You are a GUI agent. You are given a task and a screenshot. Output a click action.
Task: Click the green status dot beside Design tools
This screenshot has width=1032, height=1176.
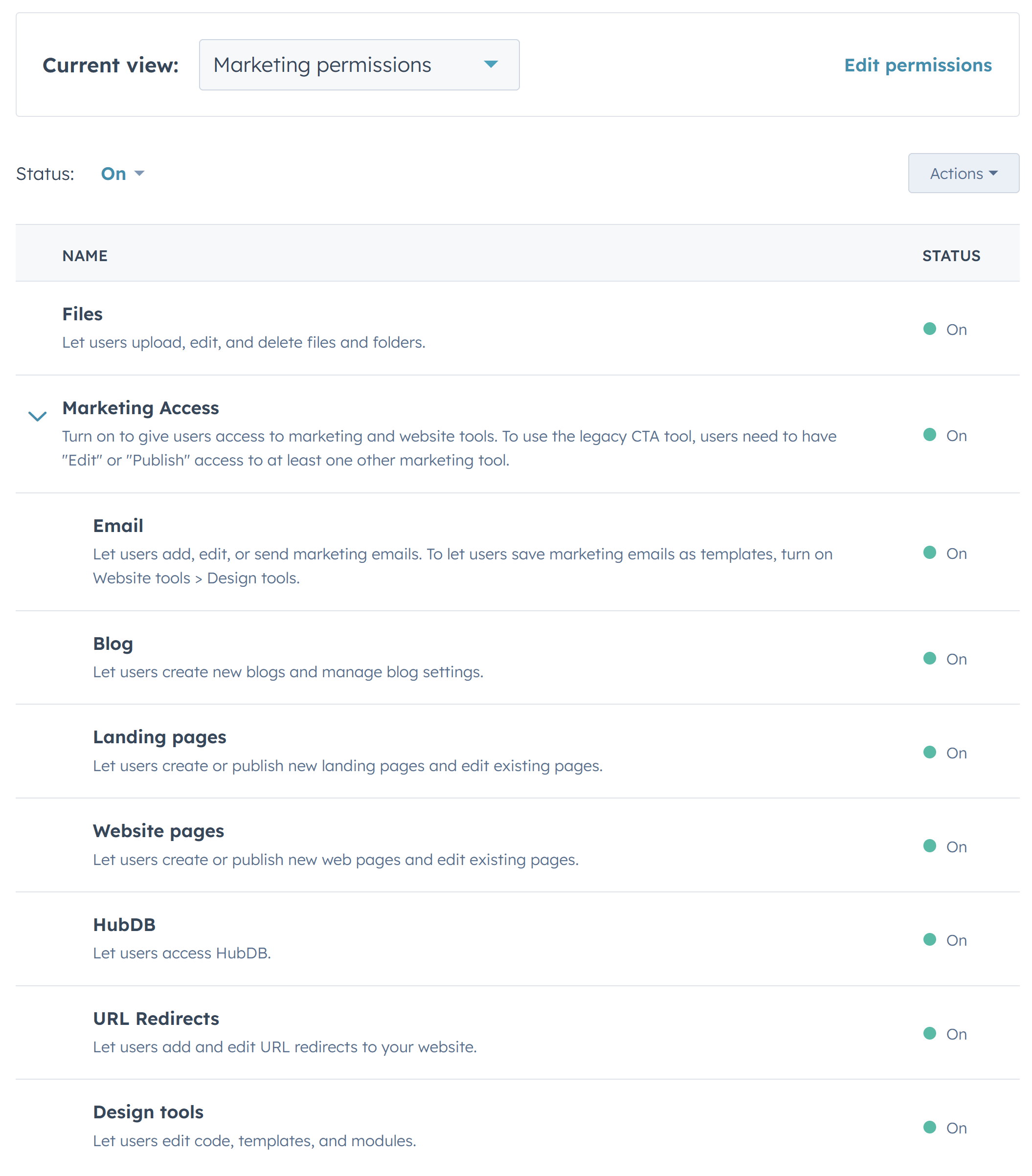point(931,1128)
